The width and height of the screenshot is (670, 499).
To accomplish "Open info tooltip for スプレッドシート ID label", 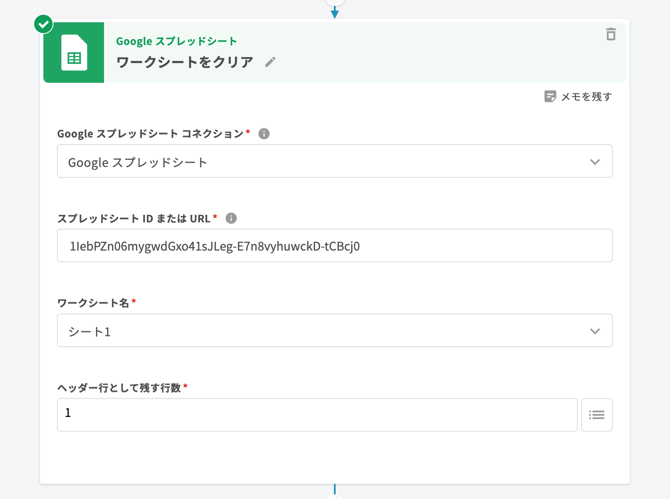I will click(x=231, y=218).
